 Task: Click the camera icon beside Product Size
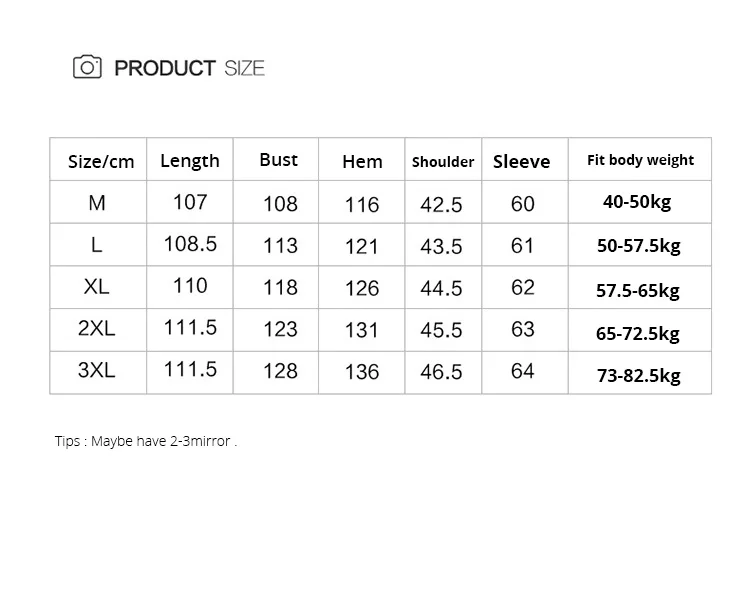pyautogui.click(x=88, y=67)
